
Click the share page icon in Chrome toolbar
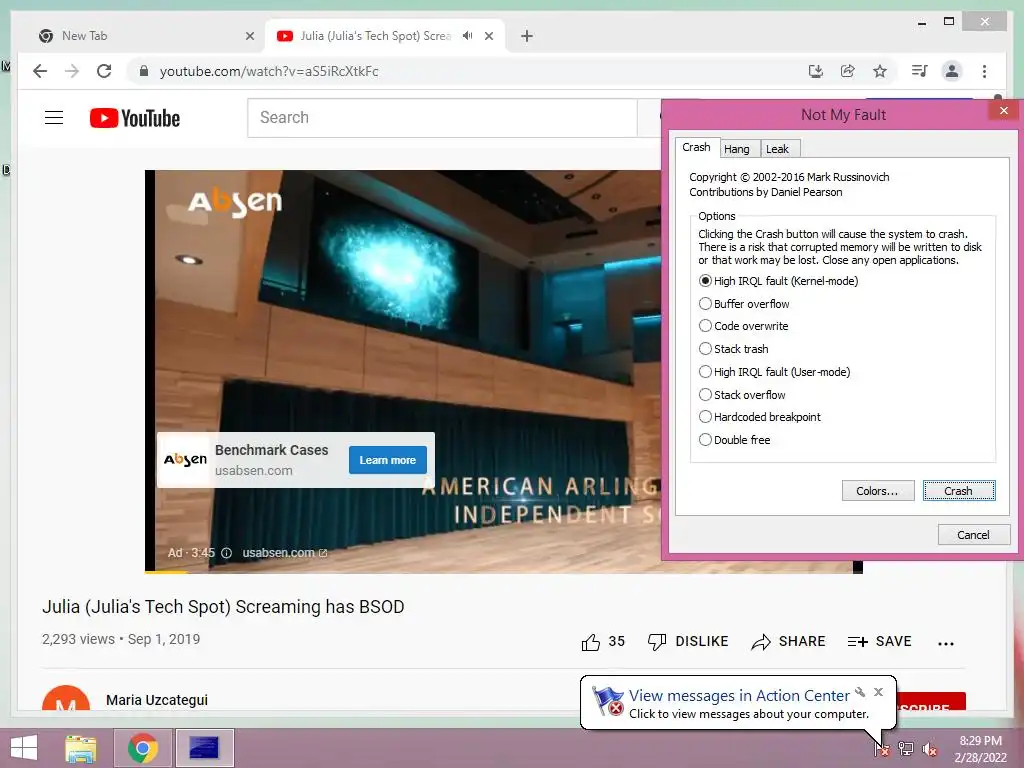pos(848,71)
